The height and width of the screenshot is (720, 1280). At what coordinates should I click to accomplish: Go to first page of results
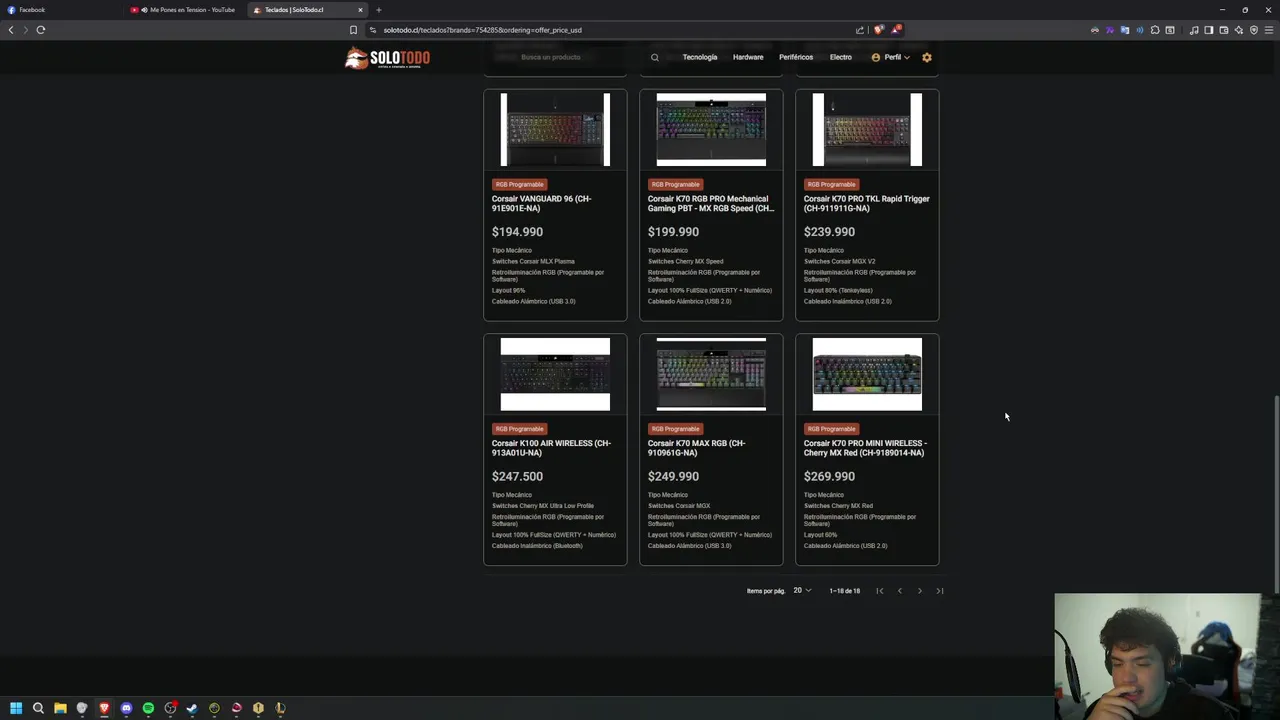point(880,591)
